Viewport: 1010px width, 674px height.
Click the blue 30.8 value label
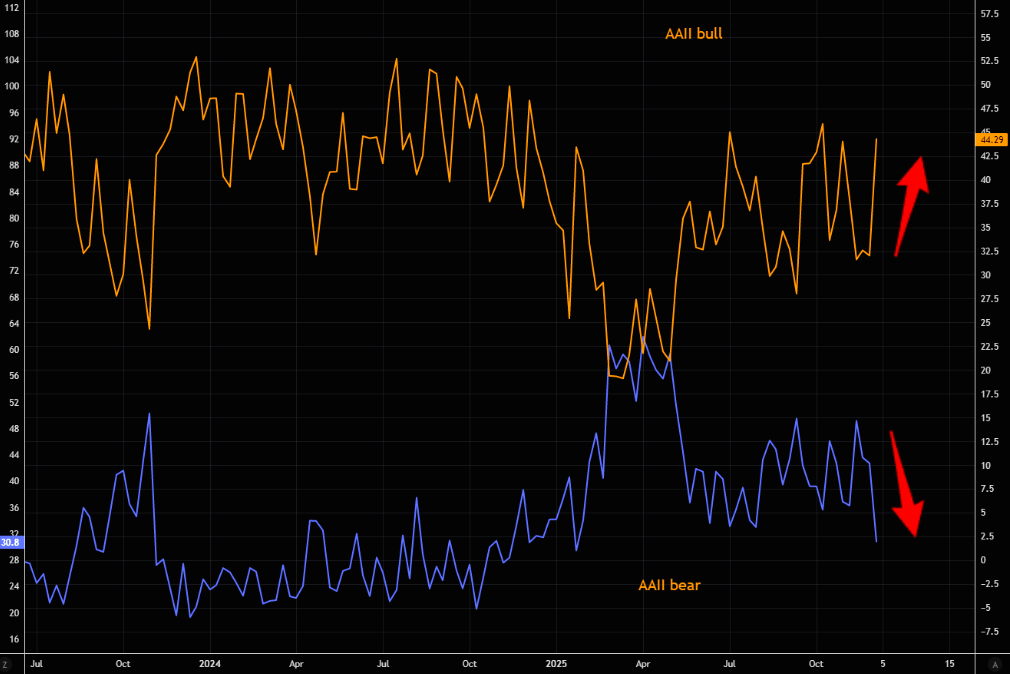[x=11, y=543]
